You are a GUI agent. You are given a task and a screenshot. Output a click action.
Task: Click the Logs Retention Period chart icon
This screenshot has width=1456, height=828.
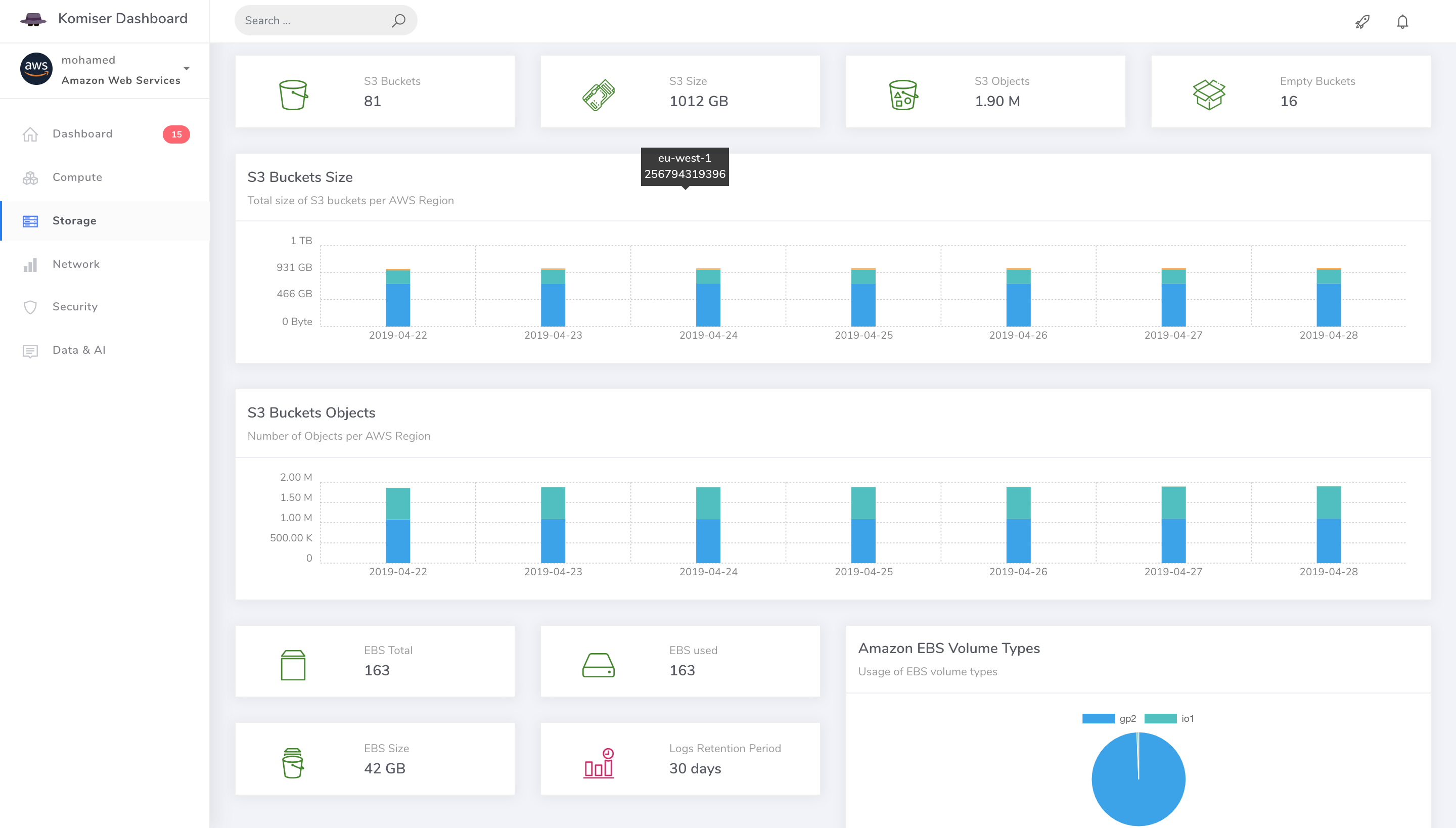coord(599,763)
